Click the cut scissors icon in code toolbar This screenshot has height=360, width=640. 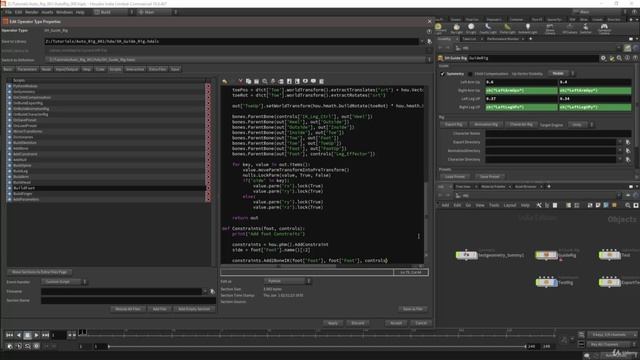coord(240,81)
